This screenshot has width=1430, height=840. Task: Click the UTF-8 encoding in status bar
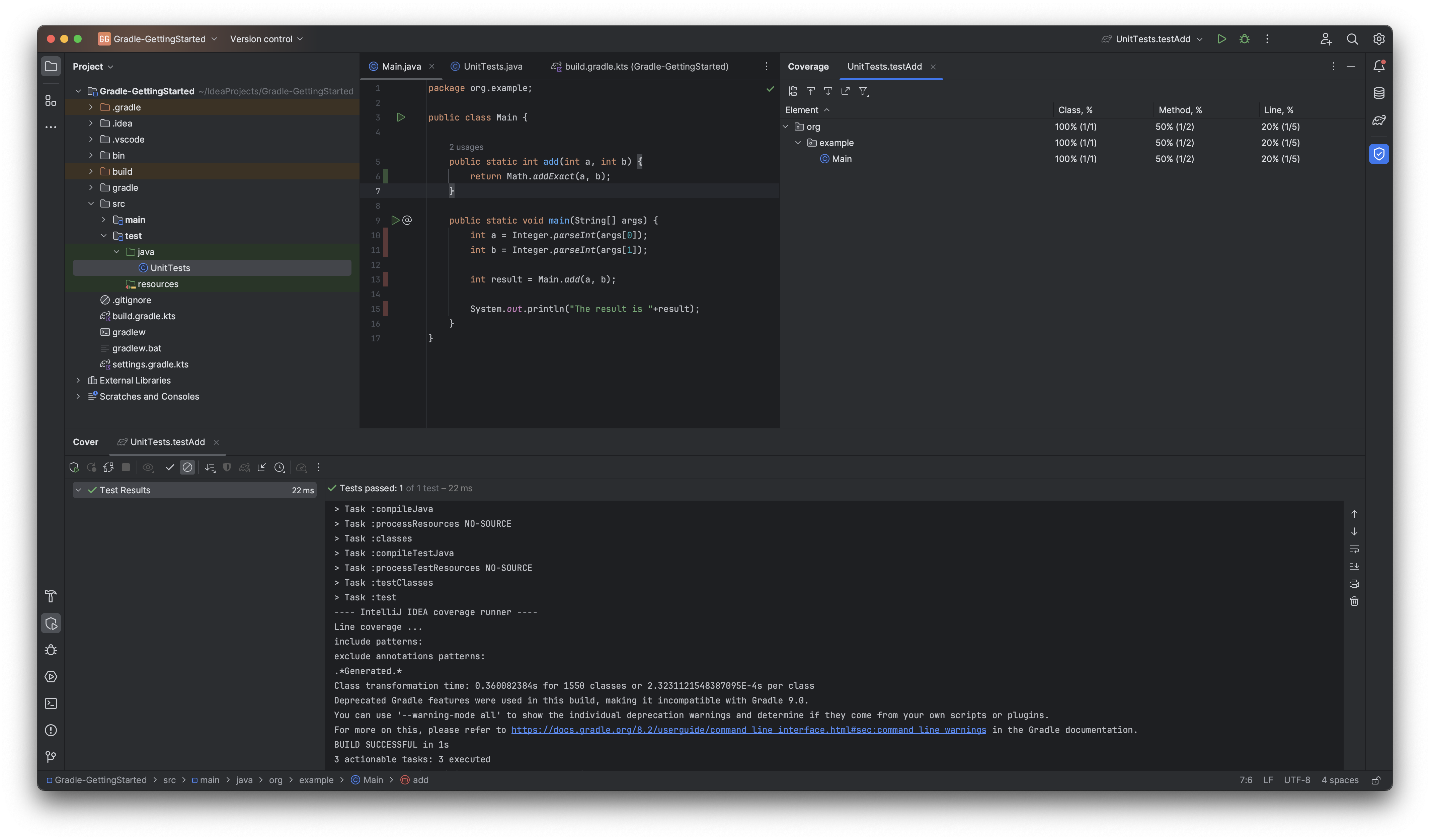coord(1297,780)
